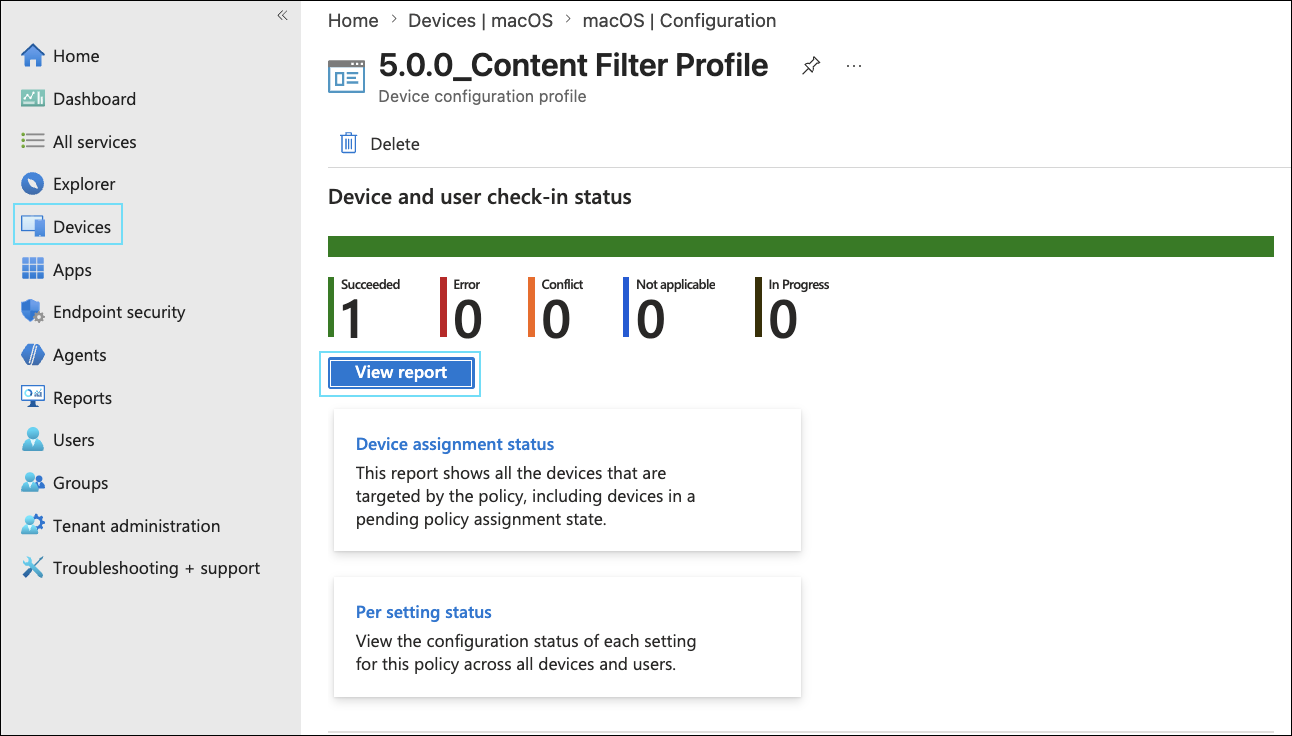The image size is (1292, 736).
Task: Click the Conflict count label
Action: 562,285
